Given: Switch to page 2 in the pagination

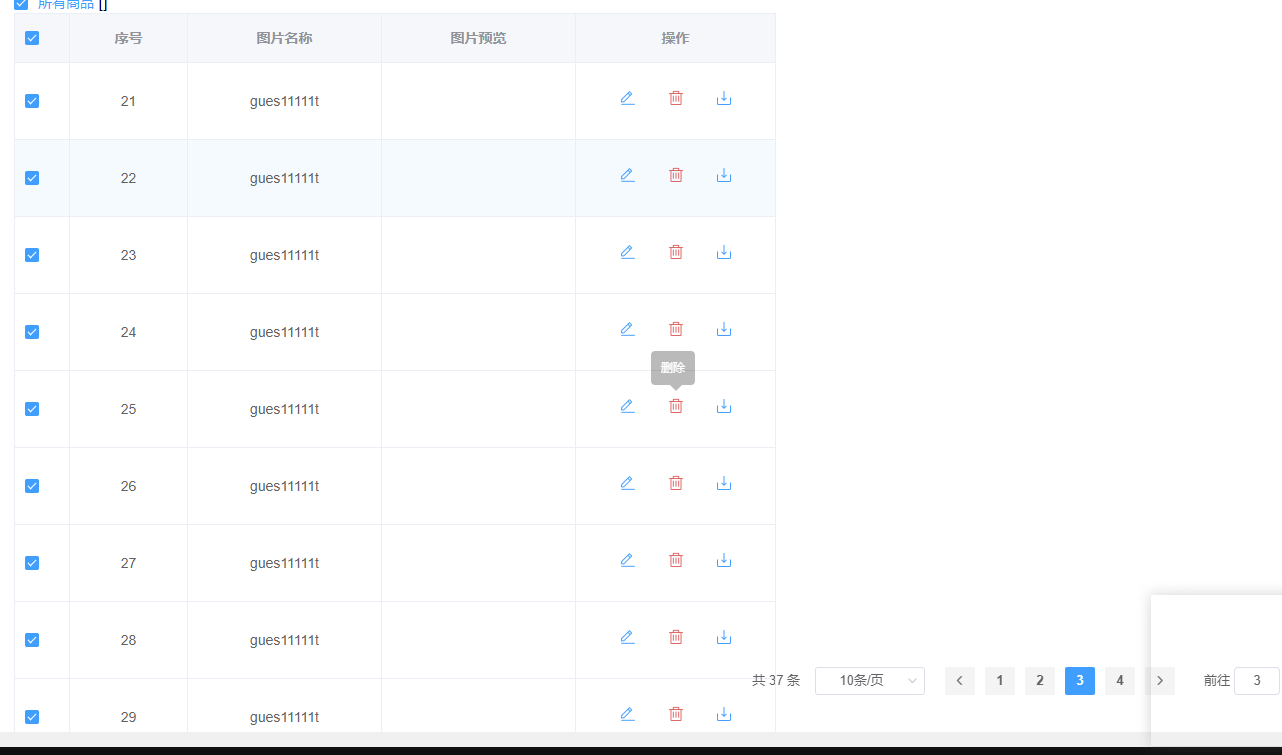Looking at the screenshot, I should pyautogui.click(x=1040, y=681).
